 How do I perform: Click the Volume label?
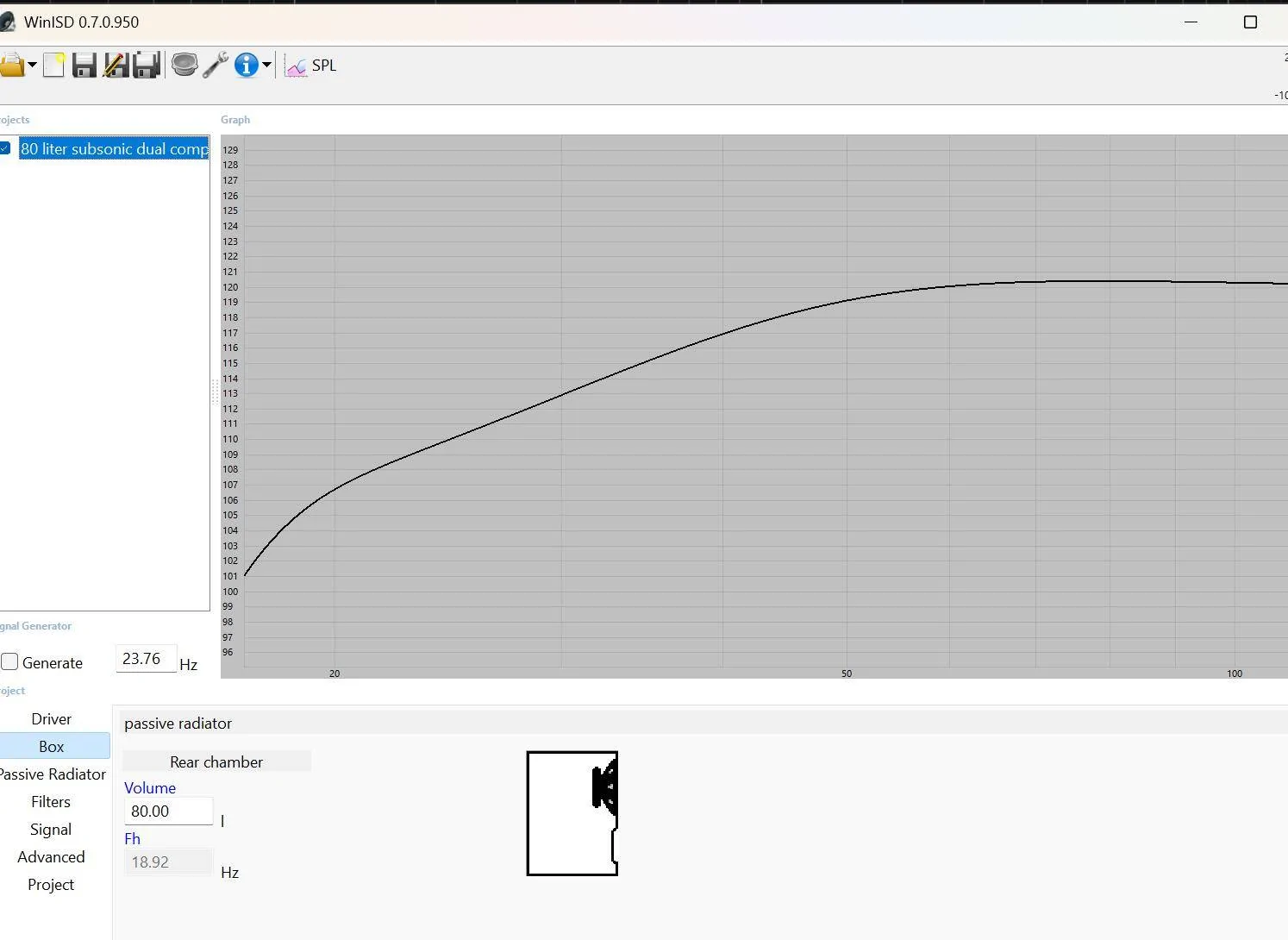(150, 787)
